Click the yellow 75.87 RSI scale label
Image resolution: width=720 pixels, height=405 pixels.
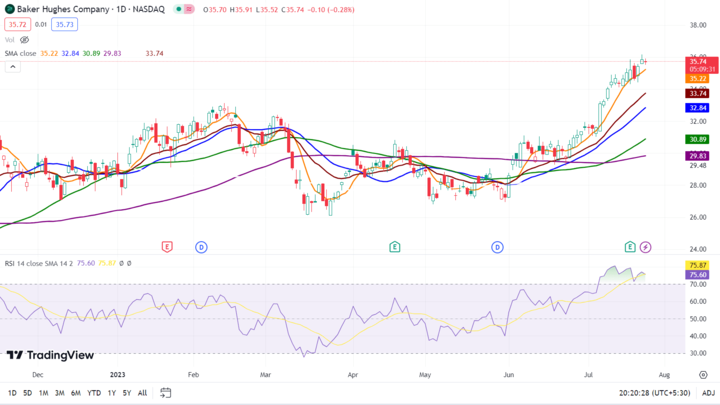click(697, 265)
